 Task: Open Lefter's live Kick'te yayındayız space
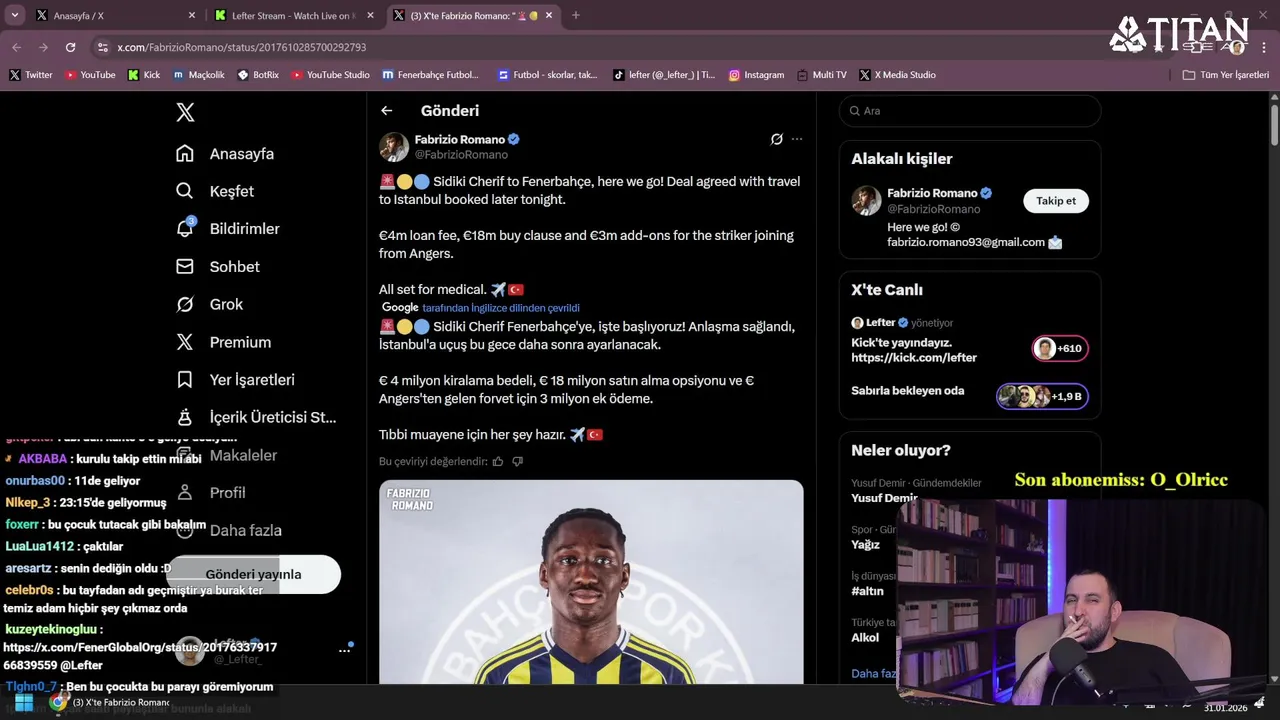point(914,350)
